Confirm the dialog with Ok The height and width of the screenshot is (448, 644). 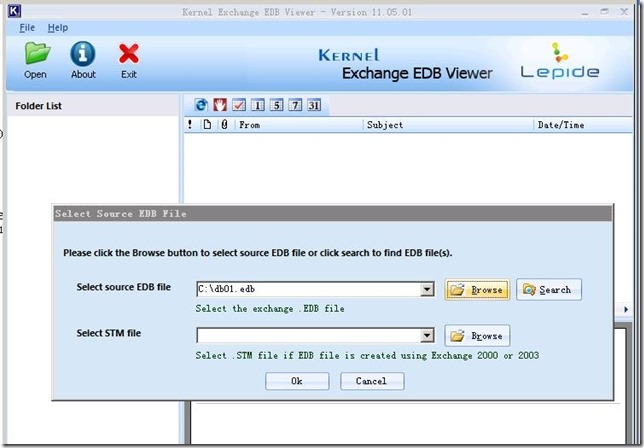(x=297, y=381)
